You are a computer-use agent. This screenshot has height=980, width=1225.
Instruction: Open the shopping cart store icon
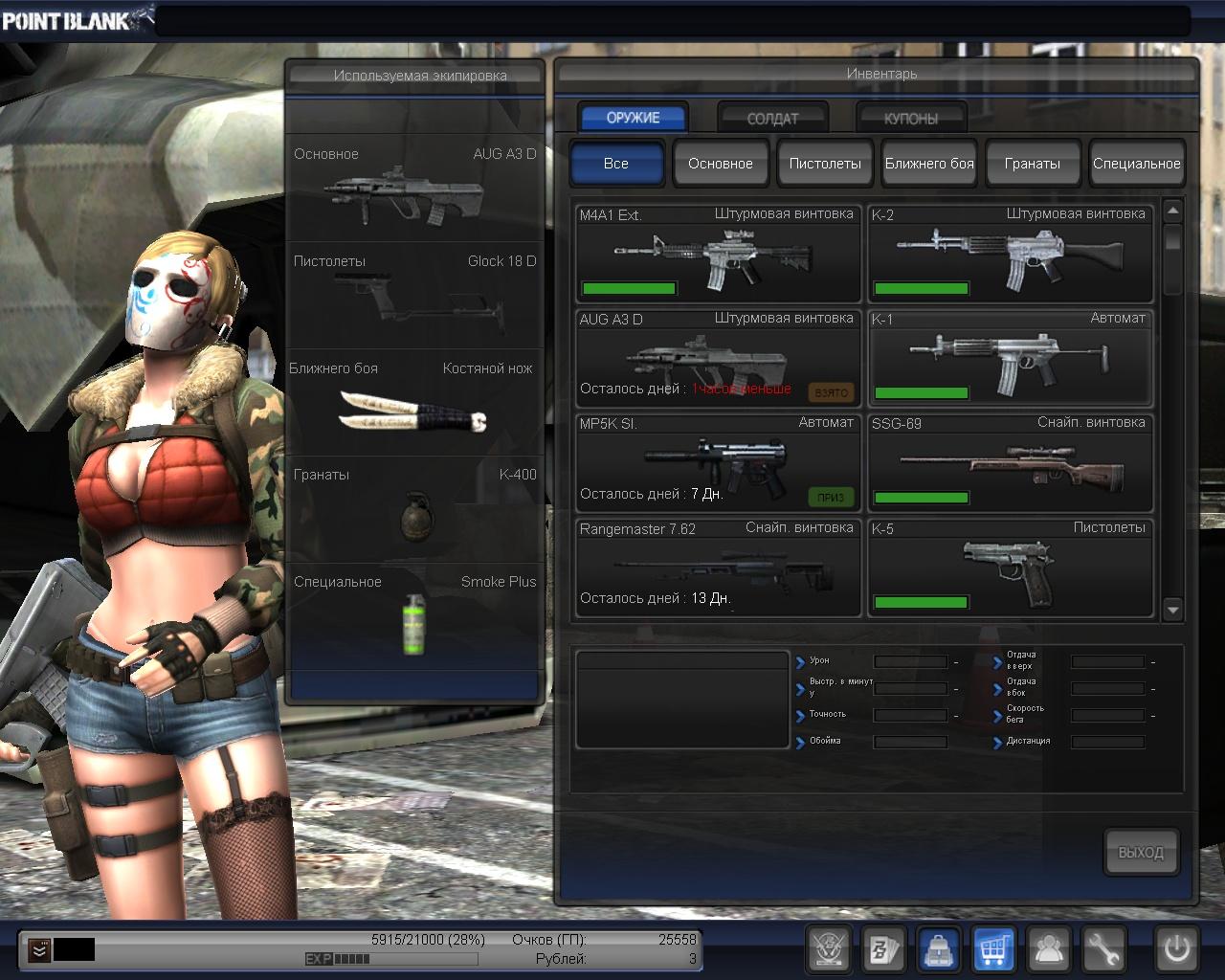(994, 949)
